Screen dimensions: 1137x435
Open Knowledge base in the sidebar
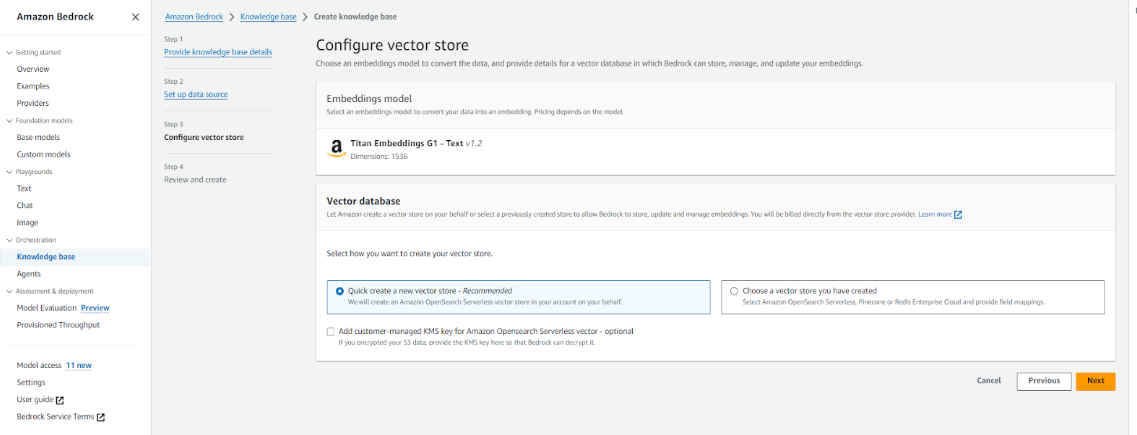(x=45, y=257)
